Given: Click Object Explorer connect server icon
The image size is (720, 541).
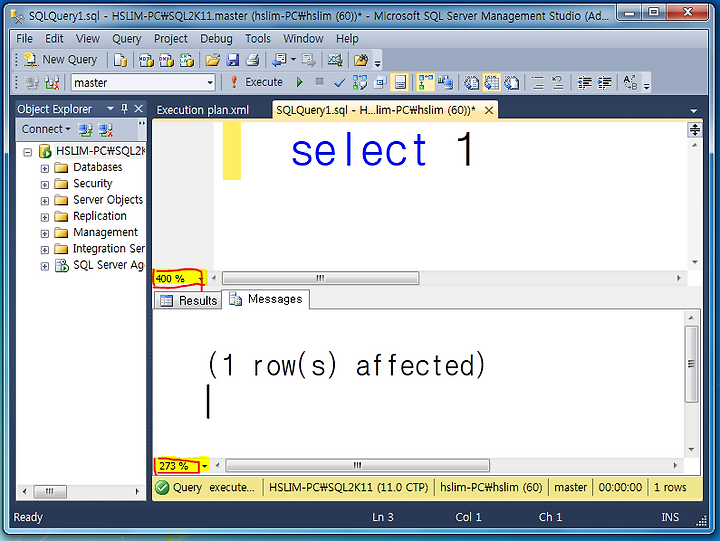Looking at the screenshot, I should [85, 130].
